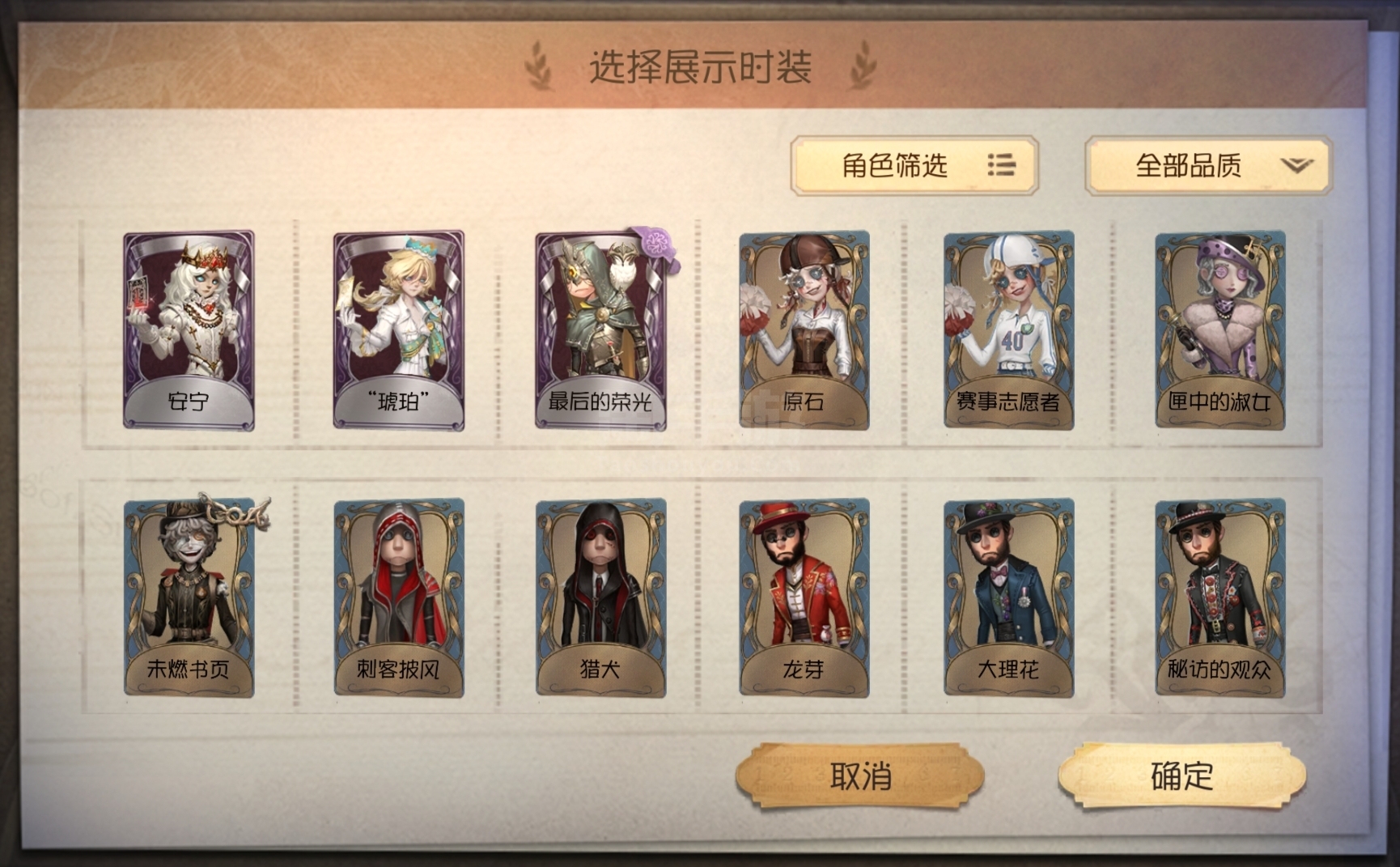Choose the 匣中的淑女 costume card
1400x867 pixels.
pos(1220,330)
